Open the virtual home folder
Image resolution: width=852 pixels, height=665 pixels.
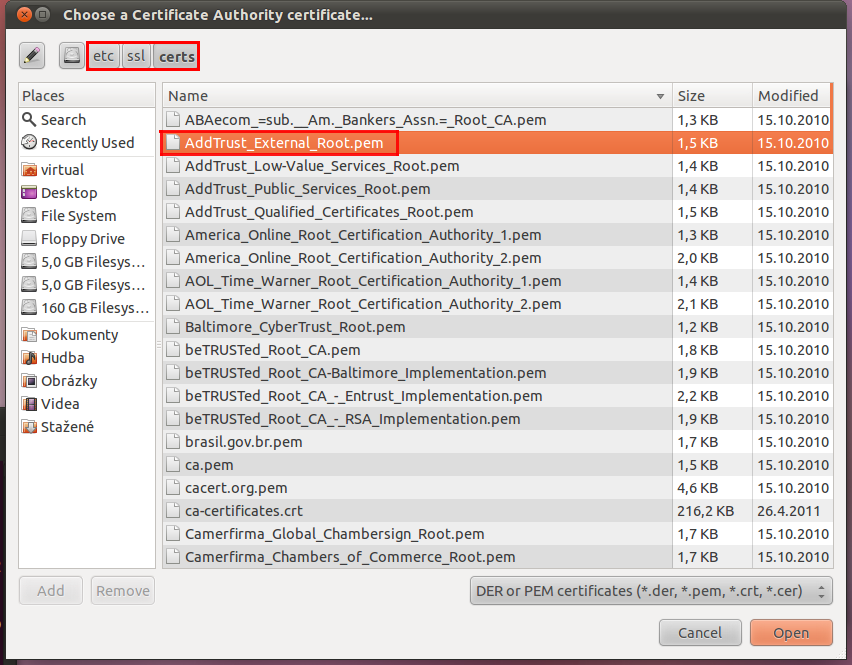(62, 170)
